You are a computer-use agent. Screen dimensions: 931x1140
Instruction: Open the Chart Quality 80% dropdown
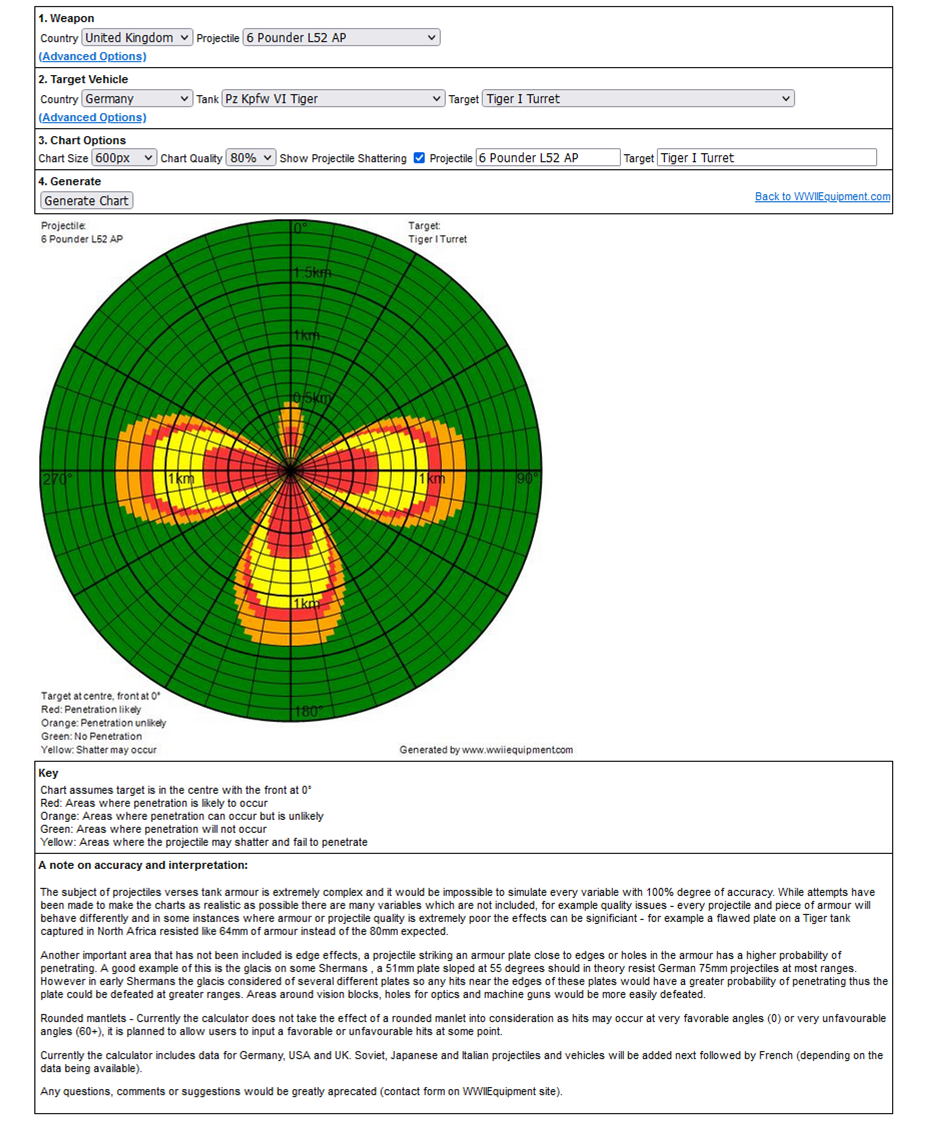pyautogui.click(x=251, y=158)
